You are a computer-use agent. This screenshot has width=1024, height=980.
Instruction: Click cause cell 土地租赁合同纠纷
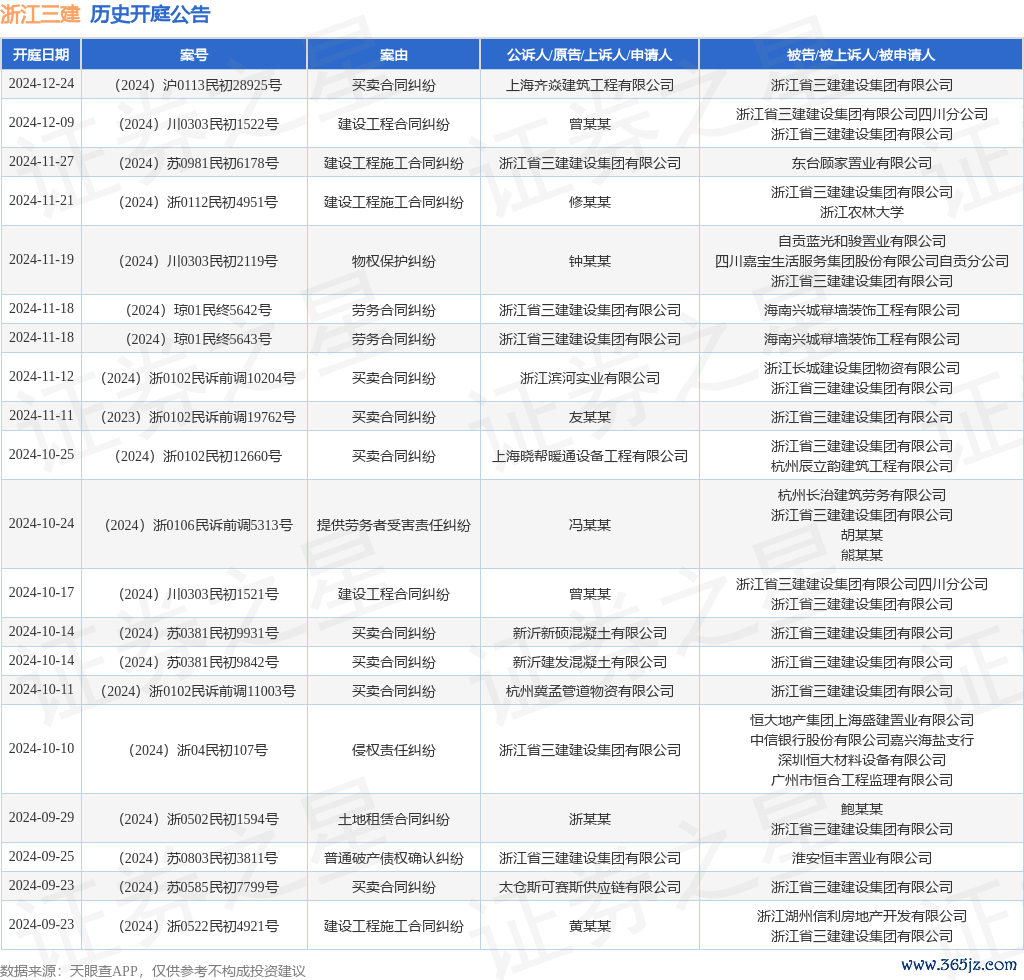click(x=394, y=819)
